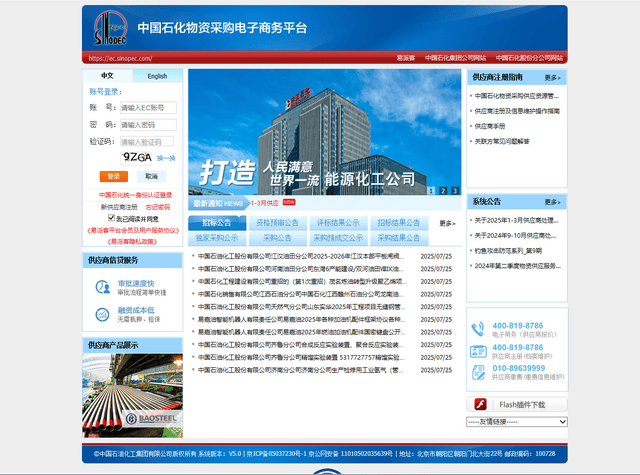Screen dimensions: 640x475
Task: Click the 审批速度快 service icon
Action: [x=101, y=288]
